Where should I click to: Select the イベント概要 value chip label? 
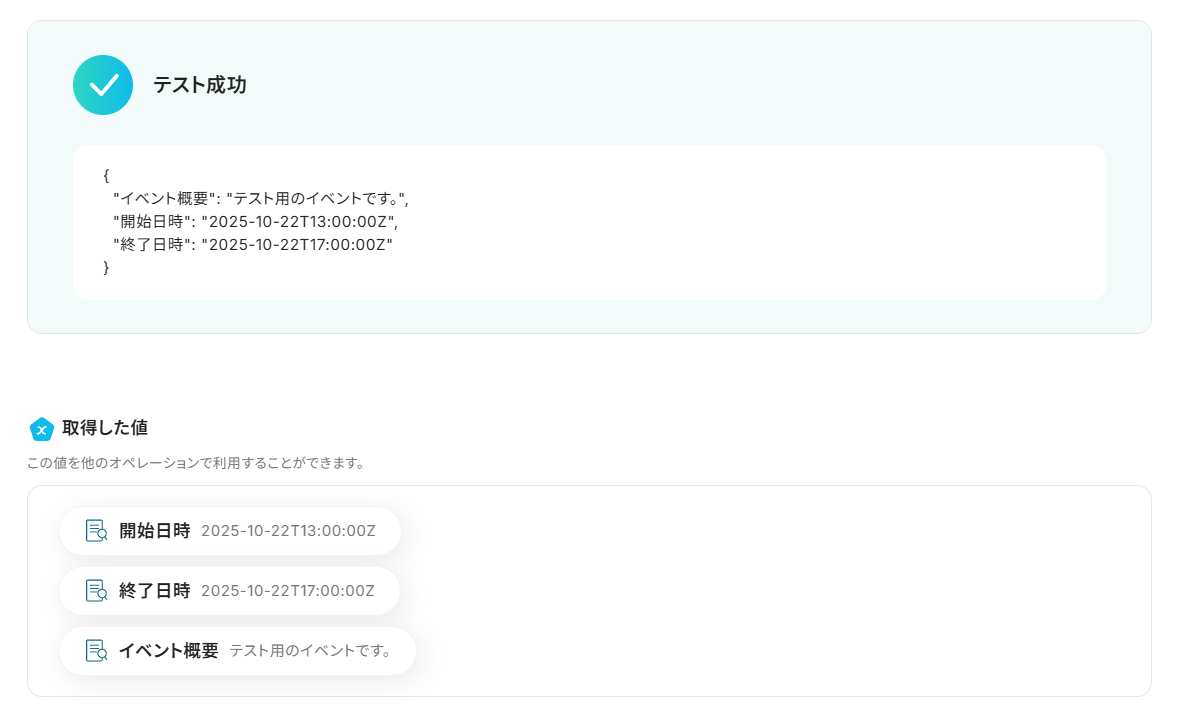point(168,651)
